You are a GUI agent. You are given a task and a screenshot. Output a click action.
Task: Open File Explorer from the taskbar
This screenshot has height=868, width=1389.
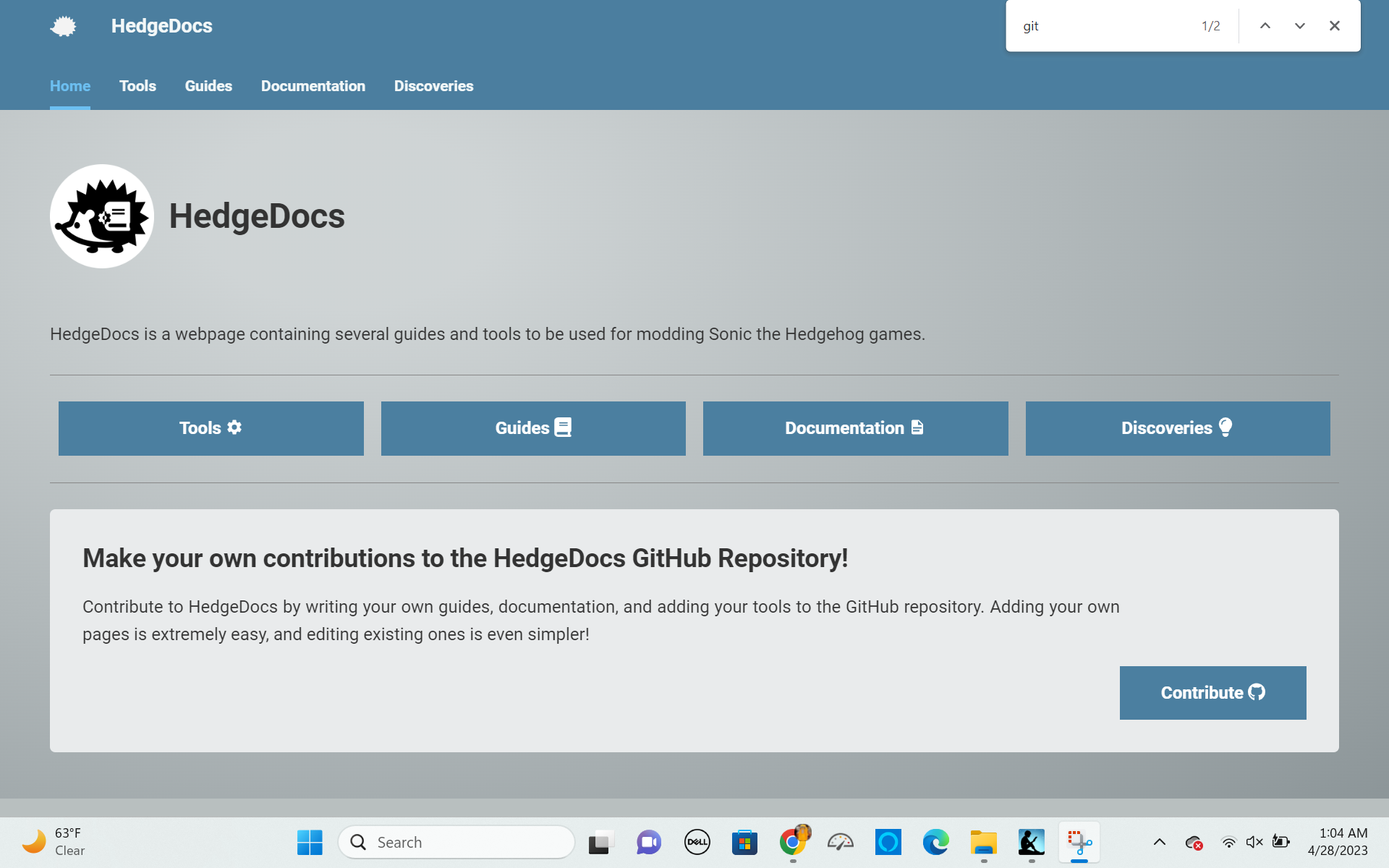tap(983, 842)
